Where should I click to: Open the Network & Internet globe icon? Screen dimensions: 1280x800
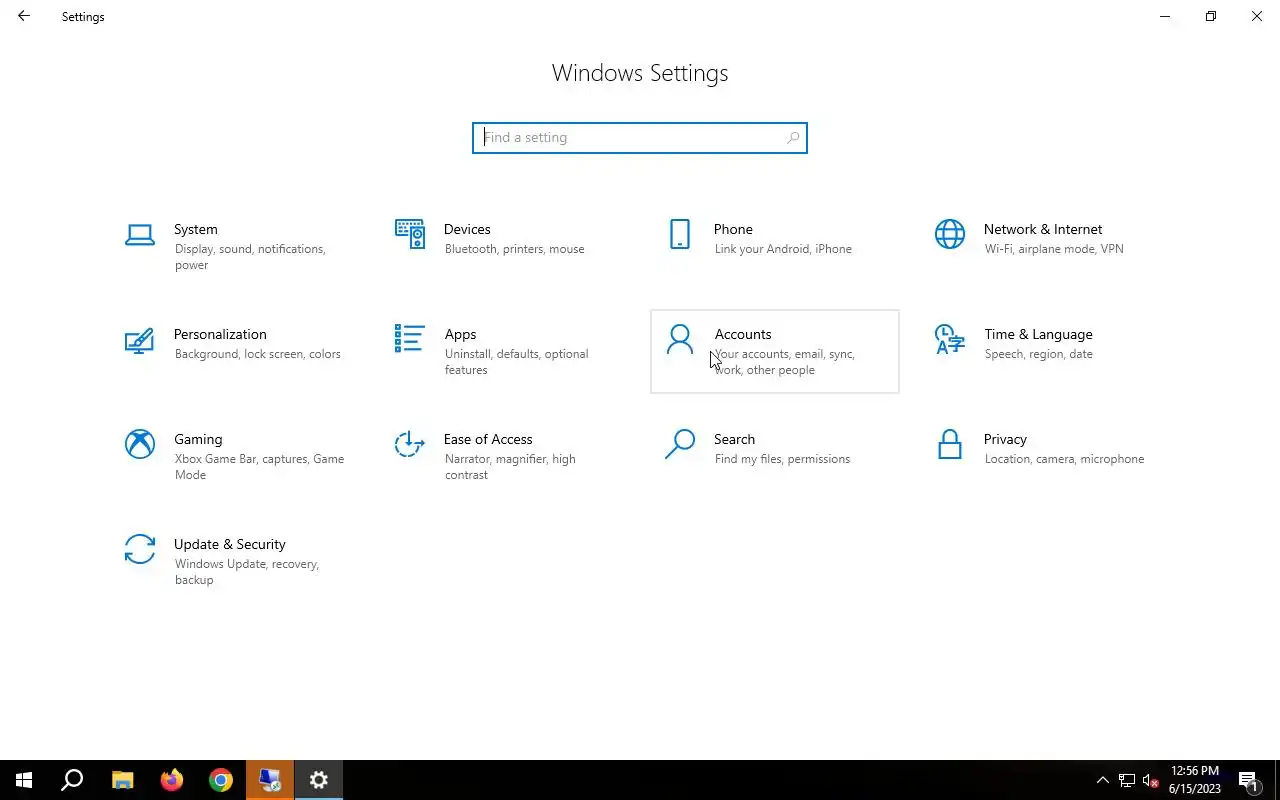coord(950,234)
